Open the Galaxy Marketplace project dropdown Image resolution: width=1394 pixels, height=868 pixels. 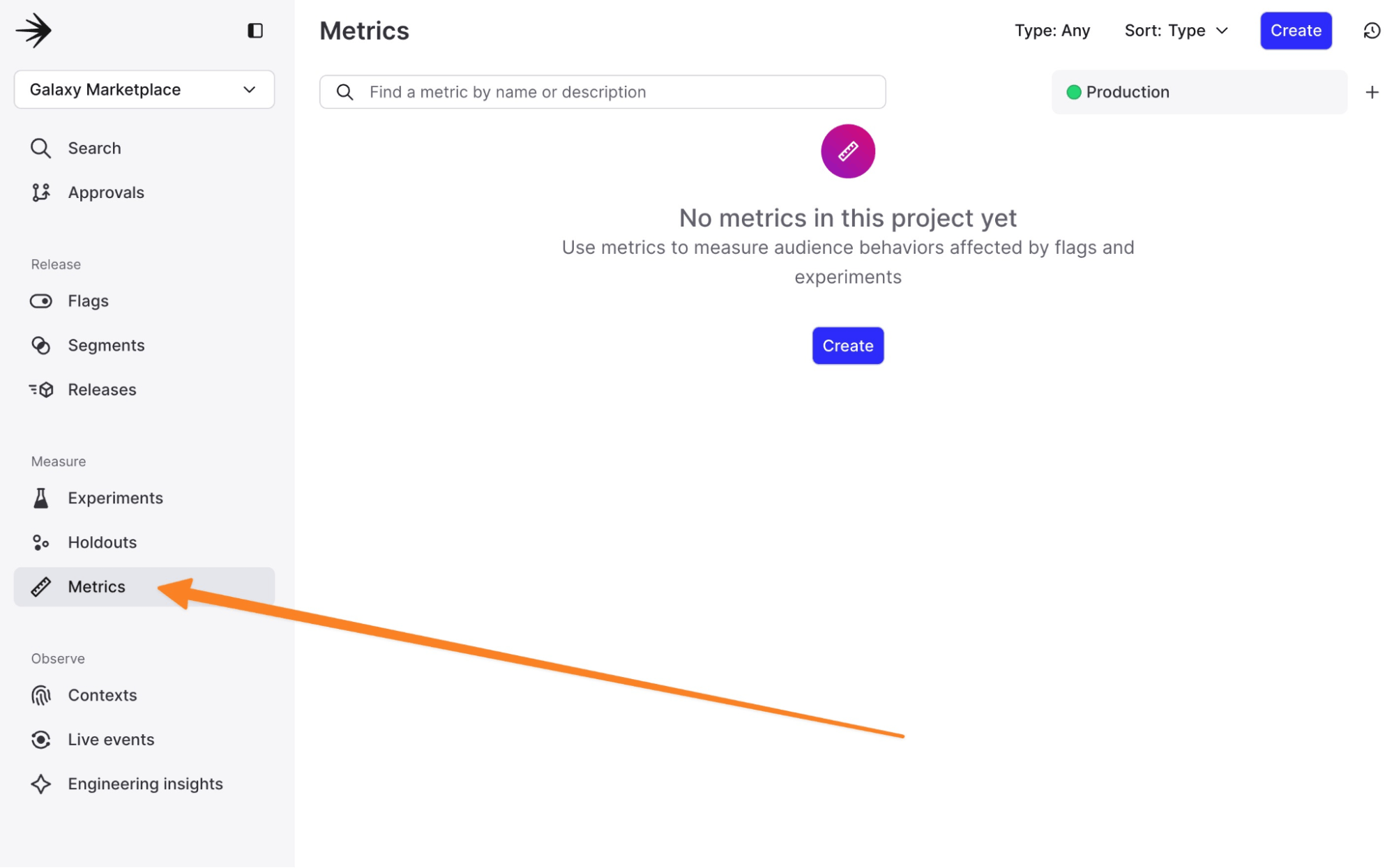[144, 89]
